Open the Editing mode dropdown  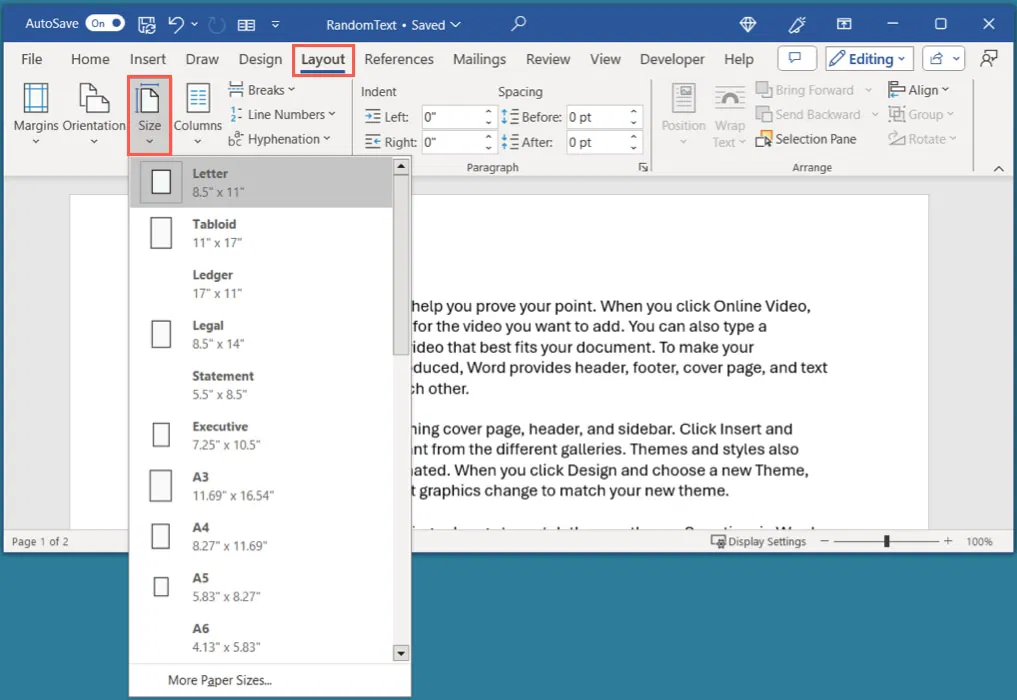click(x=868, y=58)
